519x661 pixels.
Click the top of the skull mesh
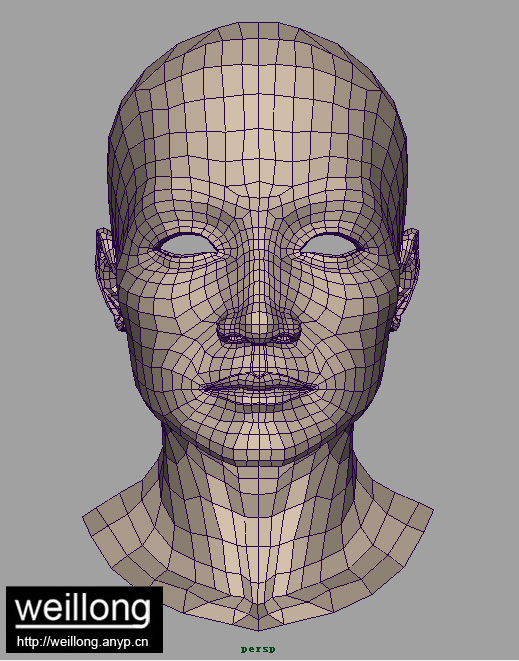coord(258,30)
